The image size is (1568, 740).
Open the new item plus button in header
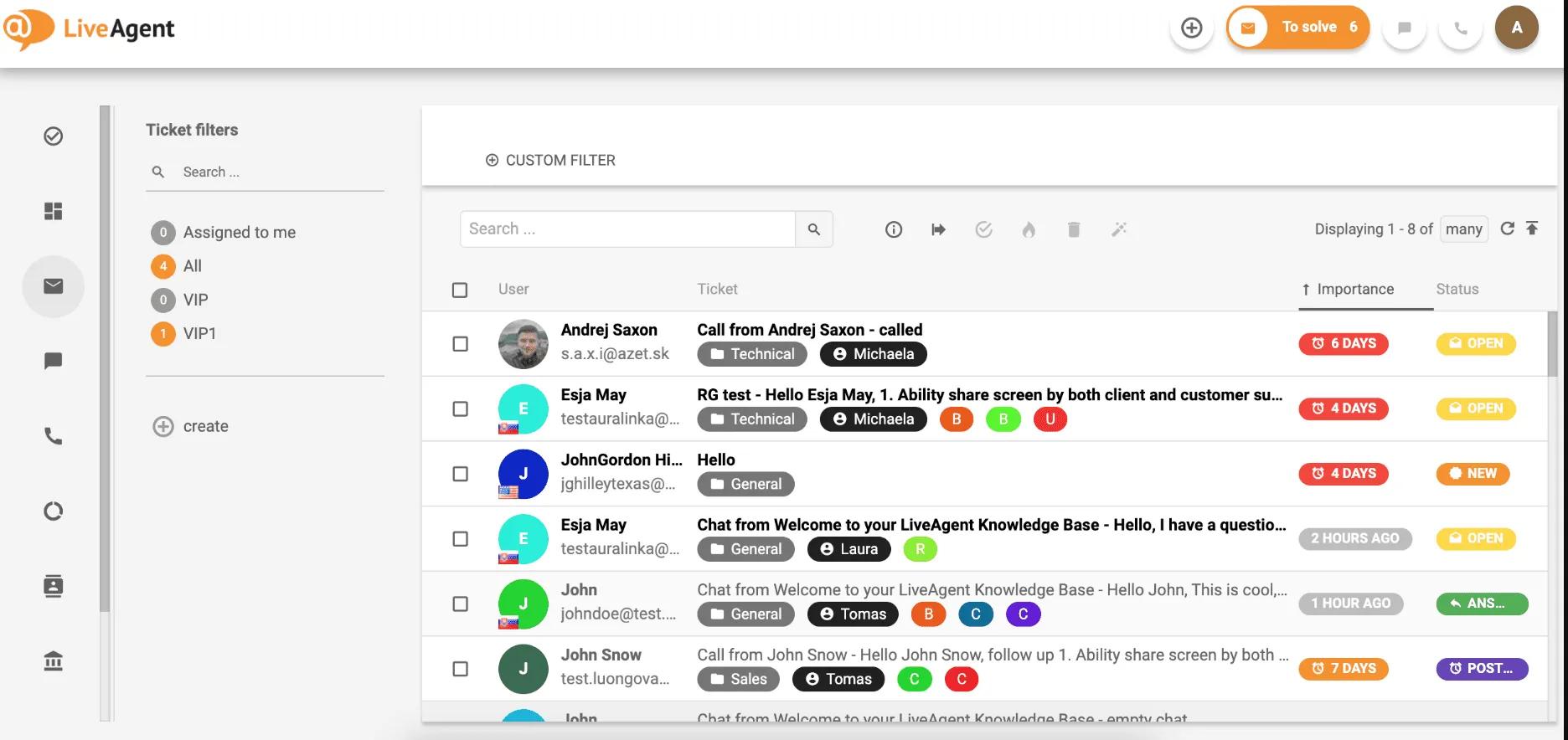click(1191, 28)
